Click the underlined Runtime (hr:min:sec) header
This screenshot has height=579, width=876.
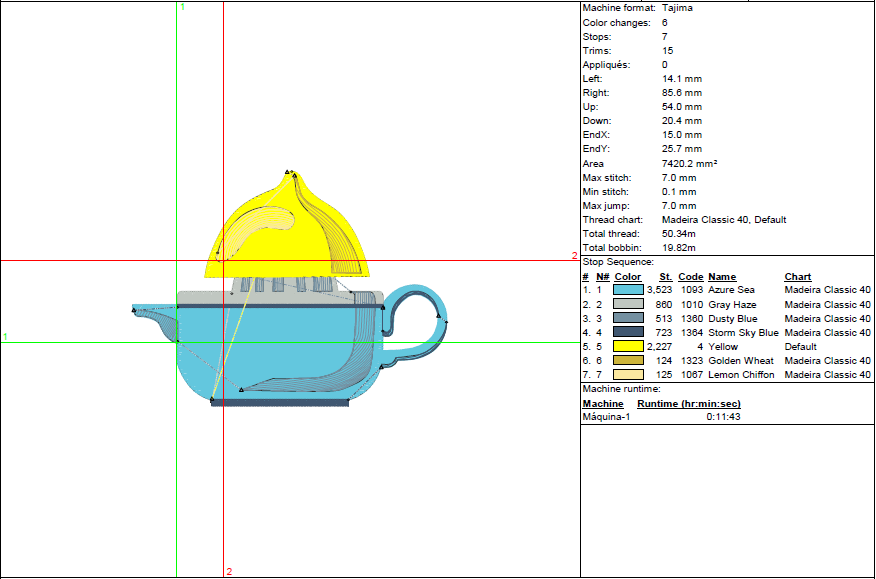tap(688, 404)
